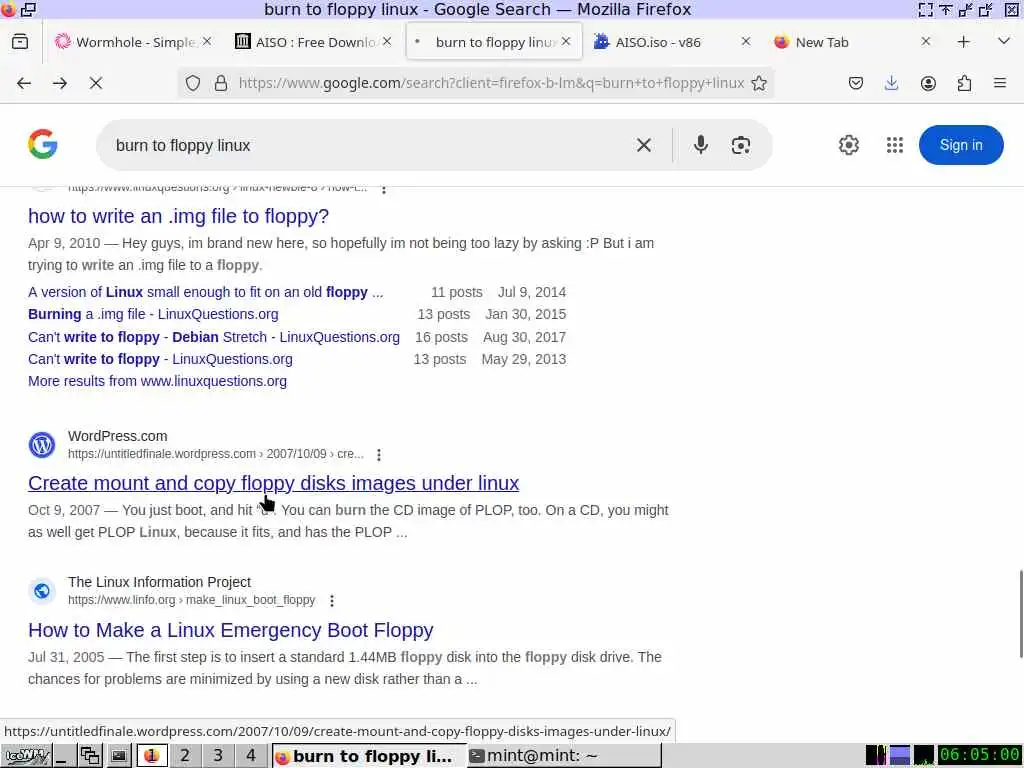The width and height of the screenshot is (1024, 768).
Task: Open 'Create mount and copy floppy disks images' result
Action: (273, 483)
